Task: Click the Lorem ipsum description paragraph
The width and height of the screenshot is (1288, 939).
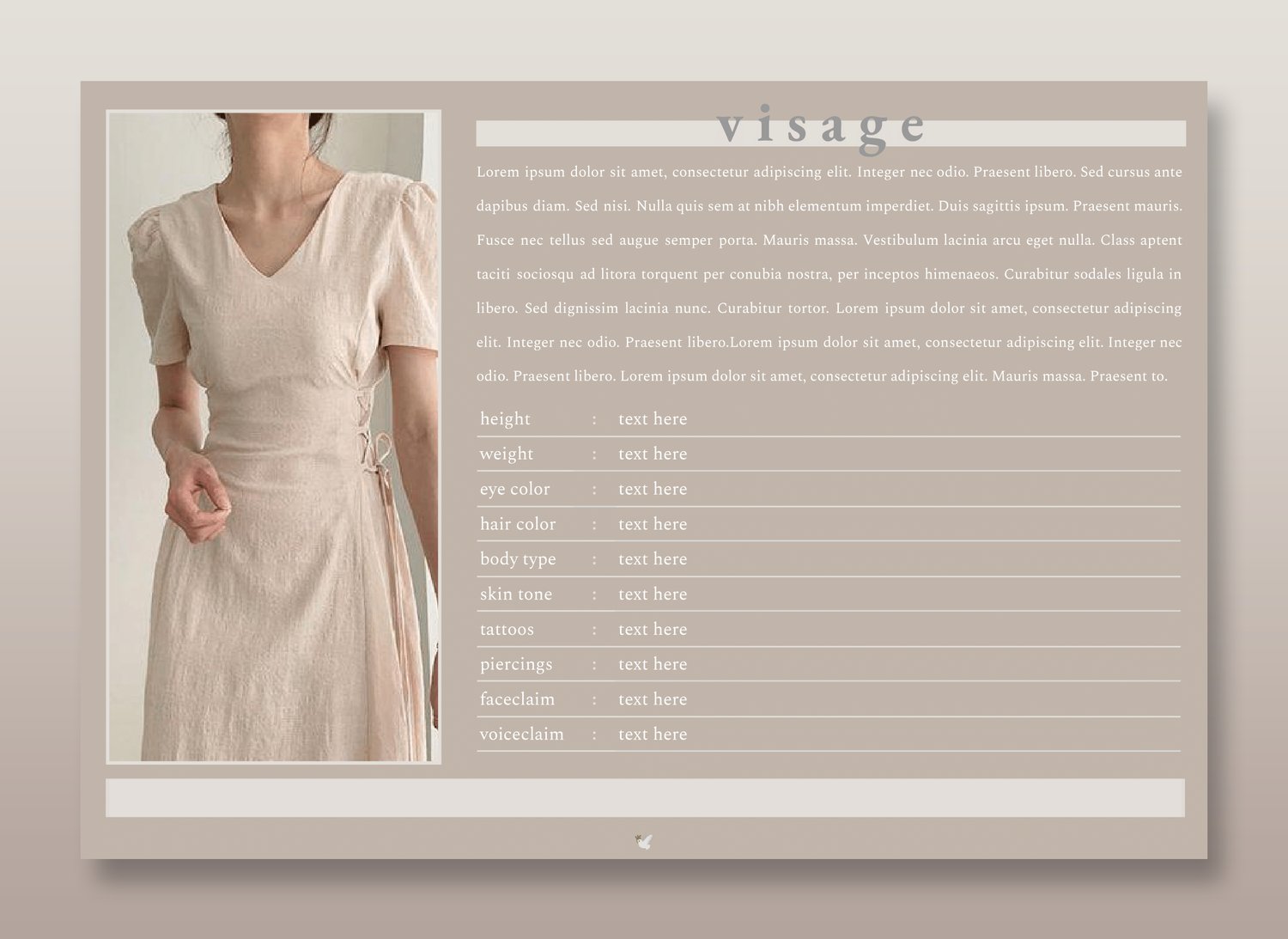Action: click(829, 274)
